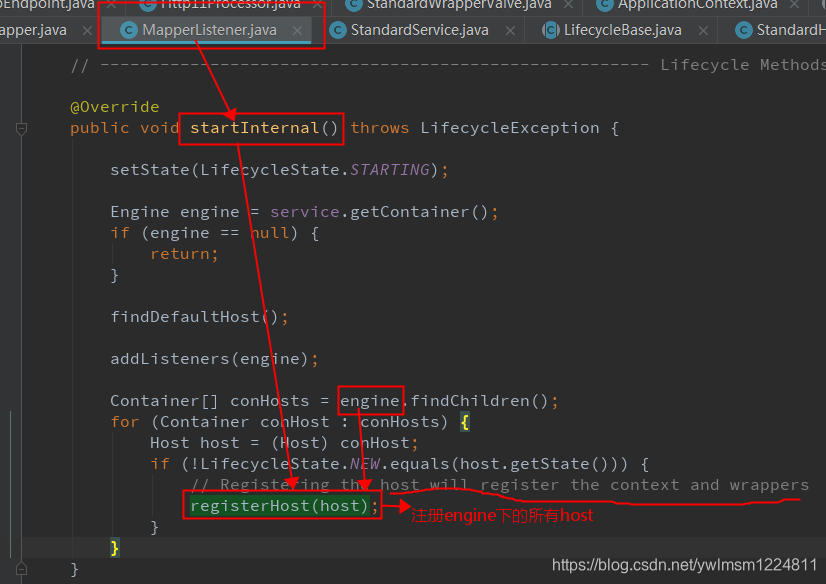The width and height of the screenshot is (826, 584).
Task: Click the MapperListener.java class icon
Action: 129,30
